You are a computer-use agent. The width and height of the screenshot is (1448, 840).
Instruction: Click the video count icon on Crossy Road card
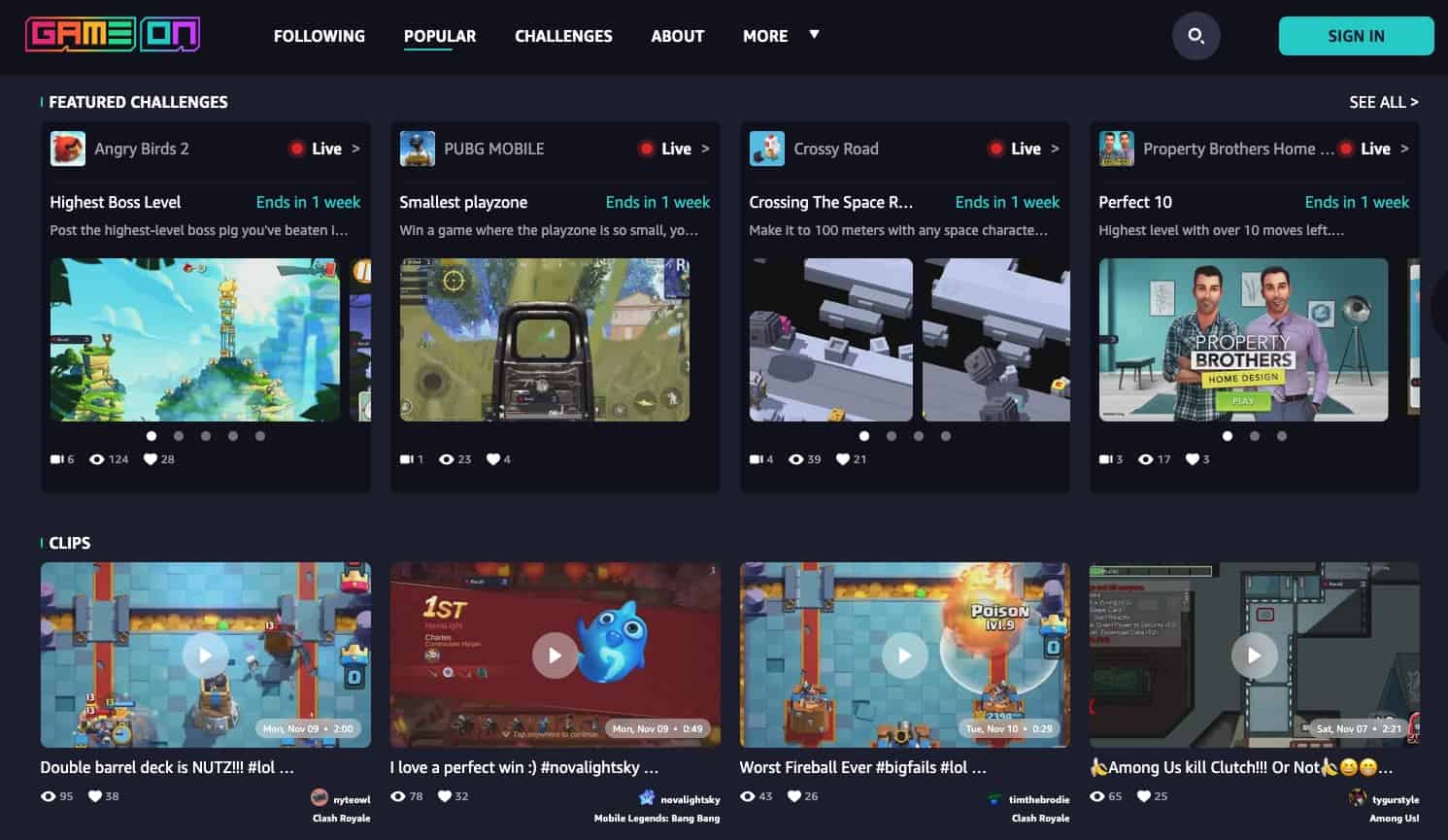click(756, 459)
